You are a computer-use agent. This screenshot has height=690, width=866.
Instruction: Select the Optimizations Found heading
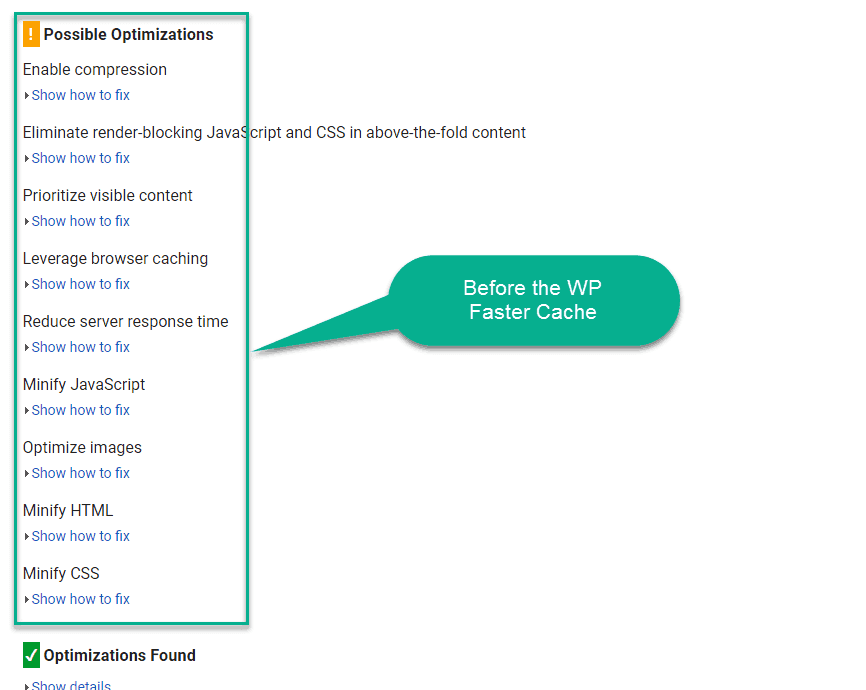(120, 655)
